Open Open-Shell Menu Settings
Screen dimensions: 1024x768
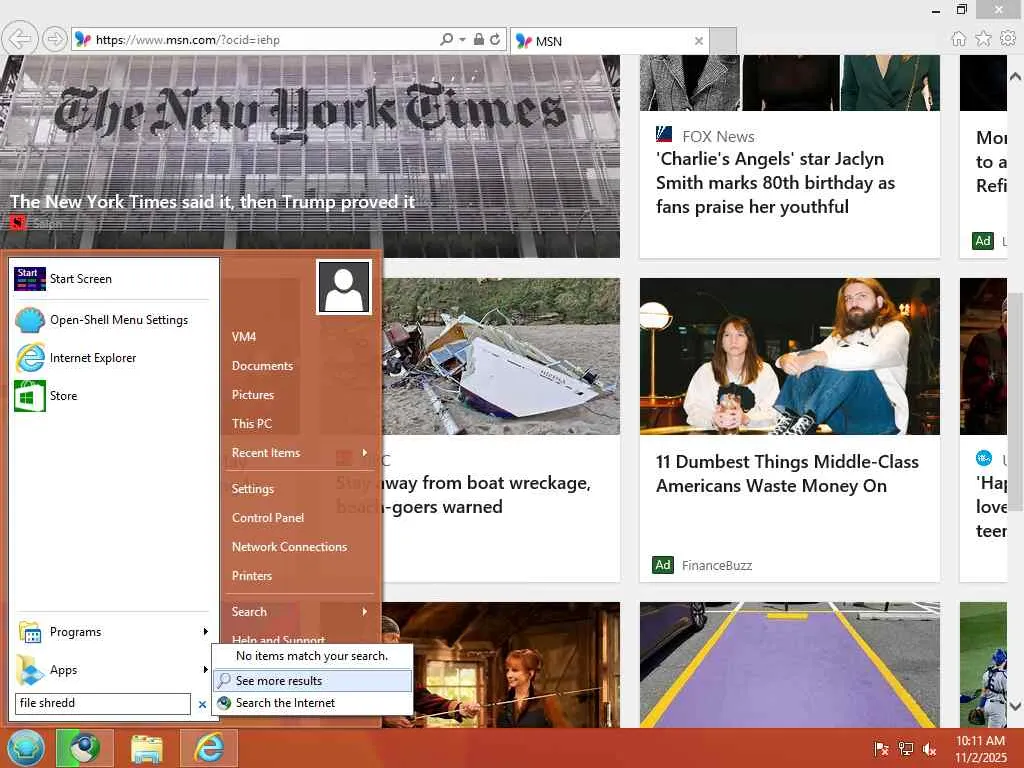111,320
